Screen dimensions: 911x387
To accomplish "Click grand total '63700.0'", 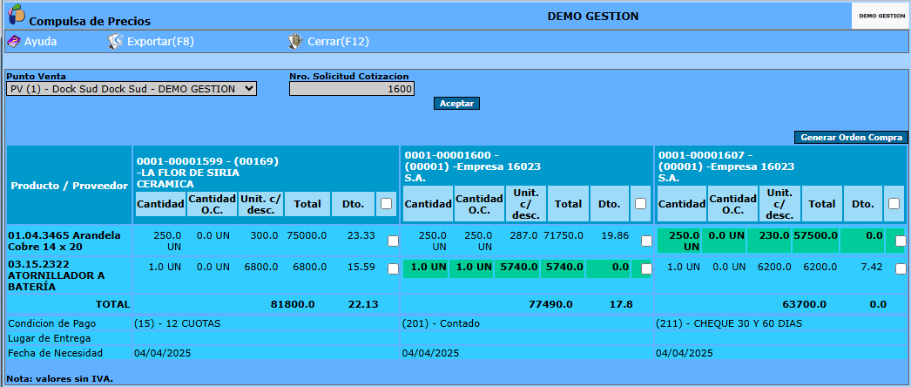I will pos(804,304).
